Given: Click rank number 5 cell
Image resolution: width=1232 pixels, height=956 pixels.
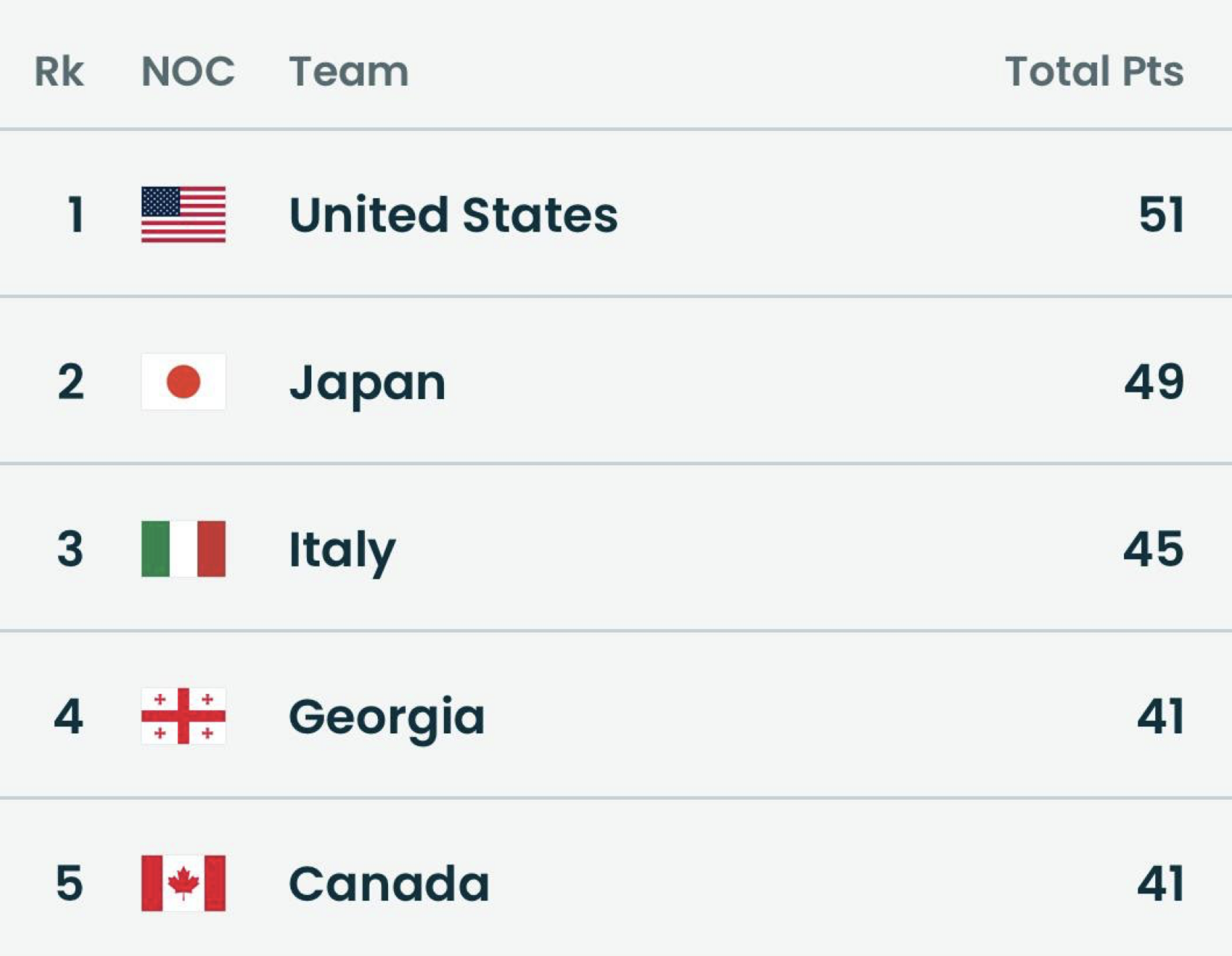Looking at the screenshot, I should 69,884.
